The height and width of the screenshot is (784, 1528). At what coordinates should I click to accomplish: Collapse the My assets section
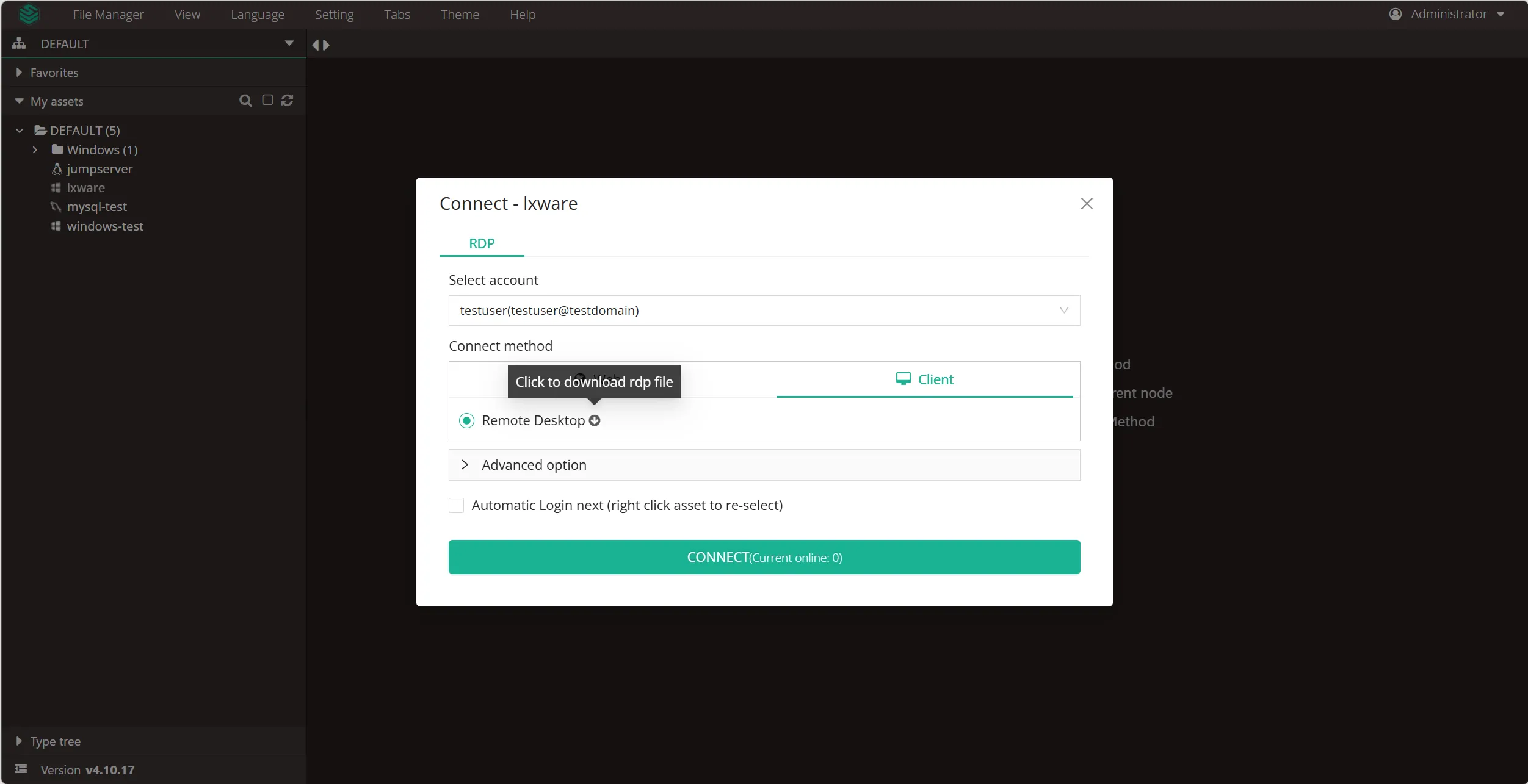click(19, 101)
